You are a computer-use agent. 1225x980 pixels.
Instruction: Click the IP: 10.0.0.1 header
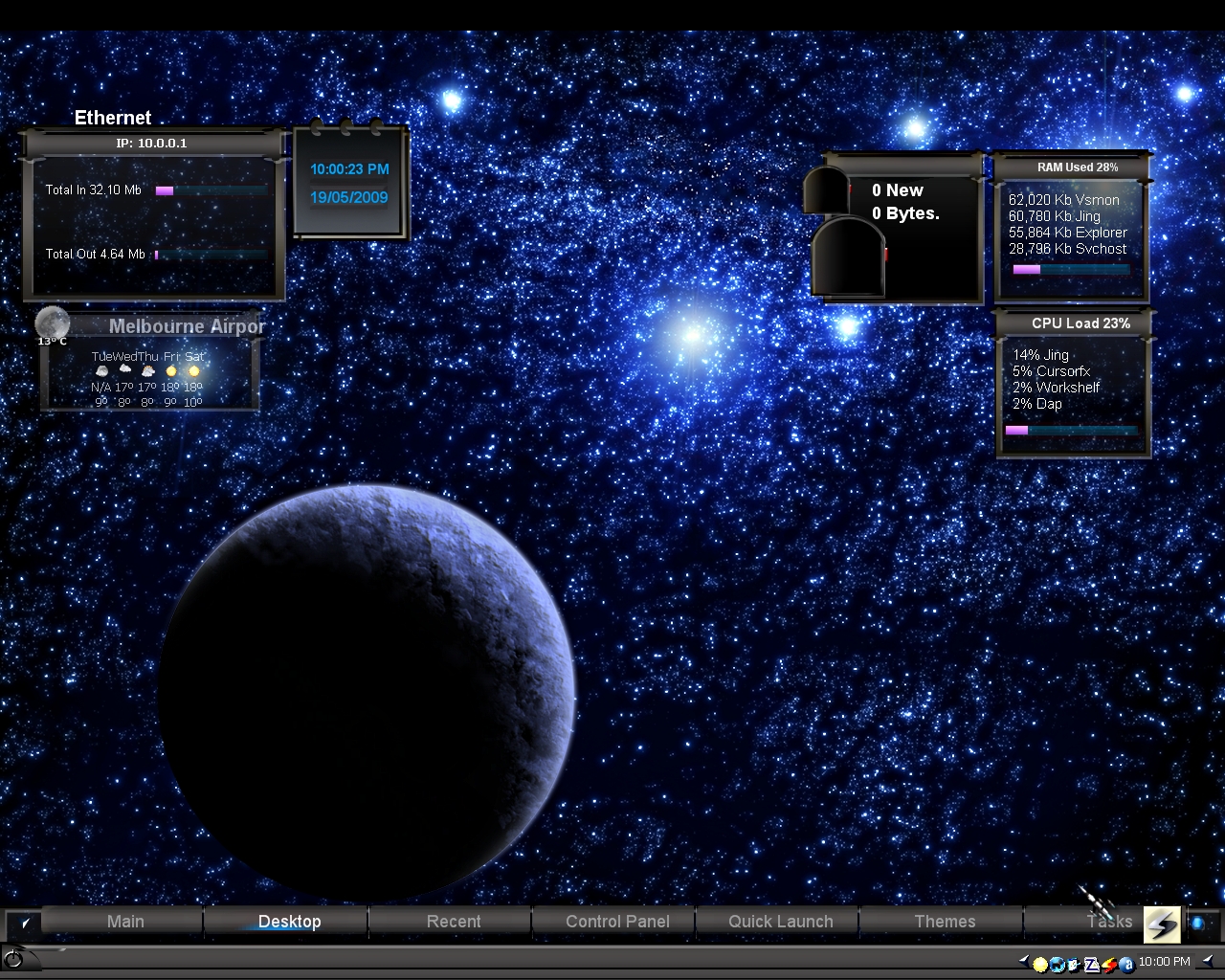[151, 144]
